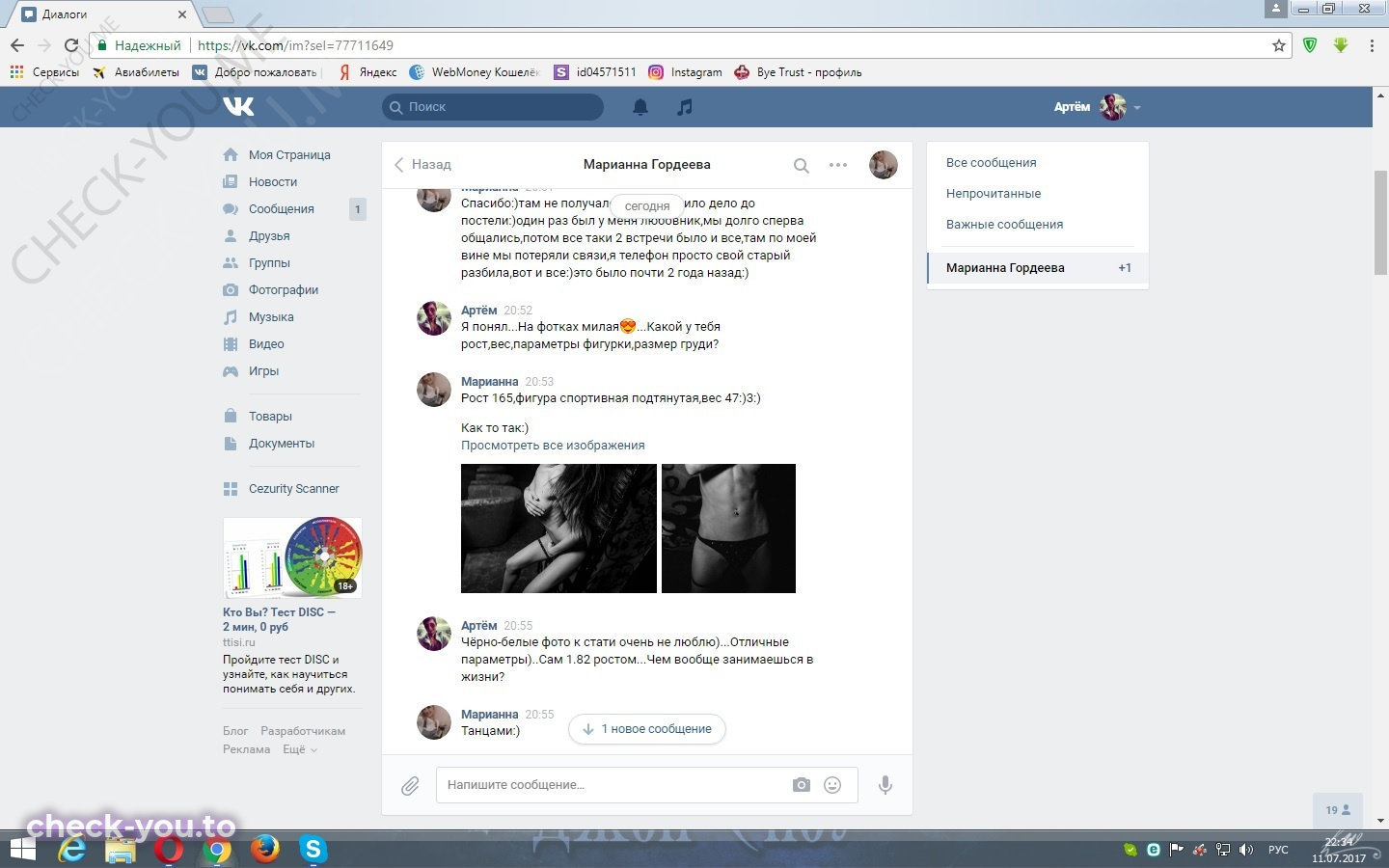This screenshot has height=868, width=1389.
Task: Open Instagram bookmark
Action: [x=685, y=72]
